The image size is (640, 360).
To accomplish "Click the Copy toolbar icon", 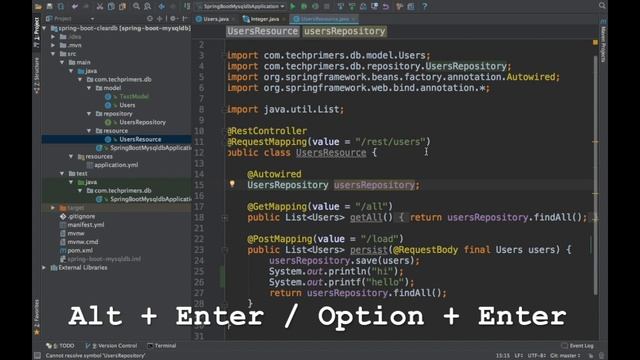I will click(x=111, y=7).
